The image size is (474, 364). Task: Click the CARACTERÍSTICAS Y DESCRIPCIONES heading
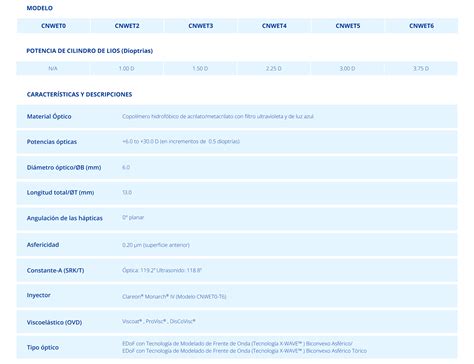click(x=79, y=94)
